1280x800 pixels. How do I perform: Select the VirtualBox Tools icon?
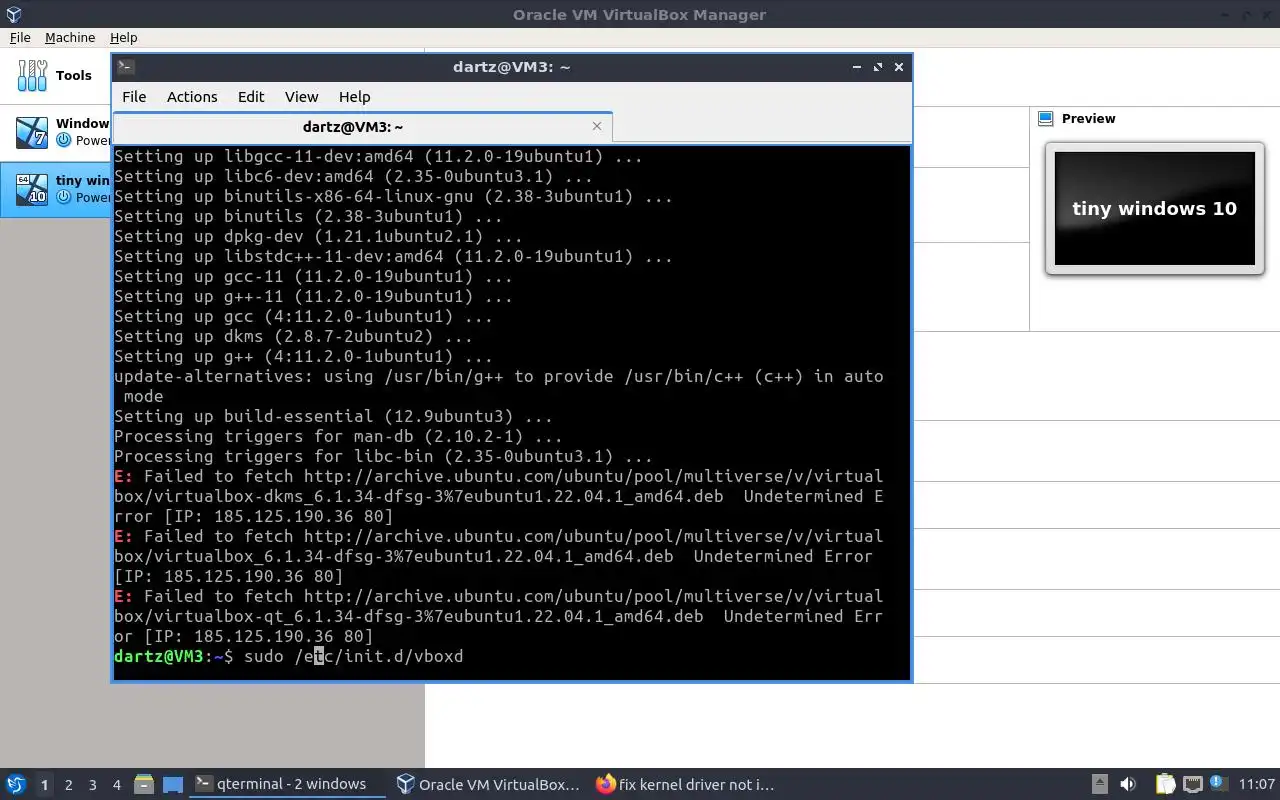(32, 75)
